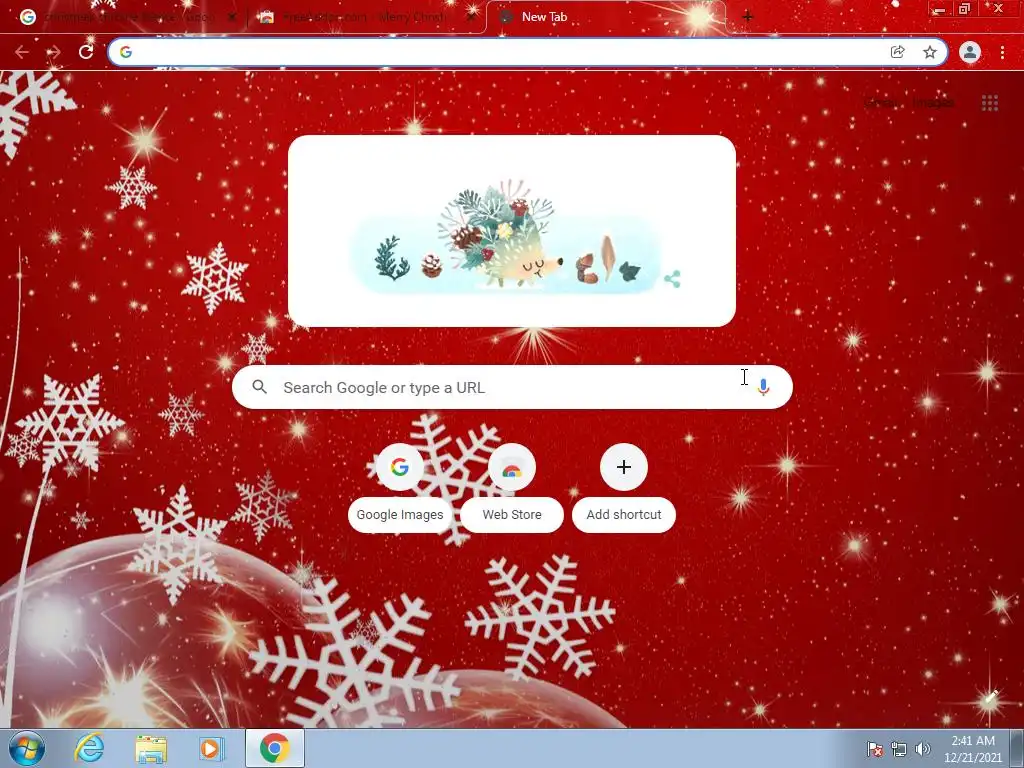
Task: Click the magnifier icon in search box
Action: pos(260,387)
